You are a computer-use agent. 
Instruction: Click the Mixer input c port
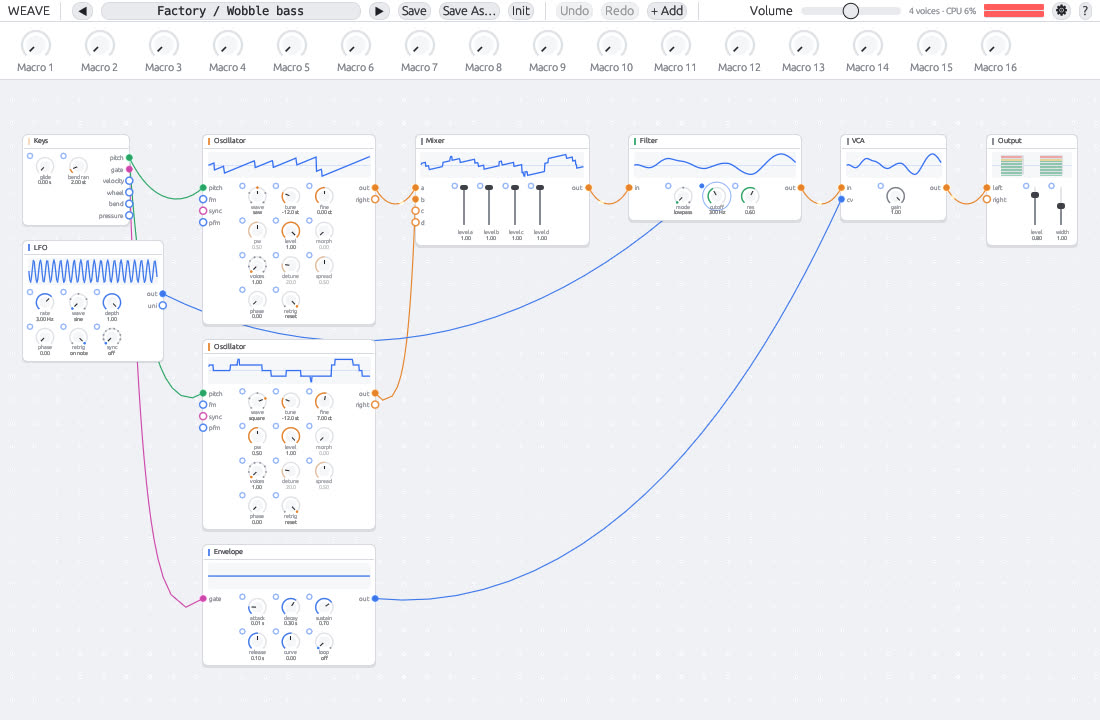pos(415,211)
